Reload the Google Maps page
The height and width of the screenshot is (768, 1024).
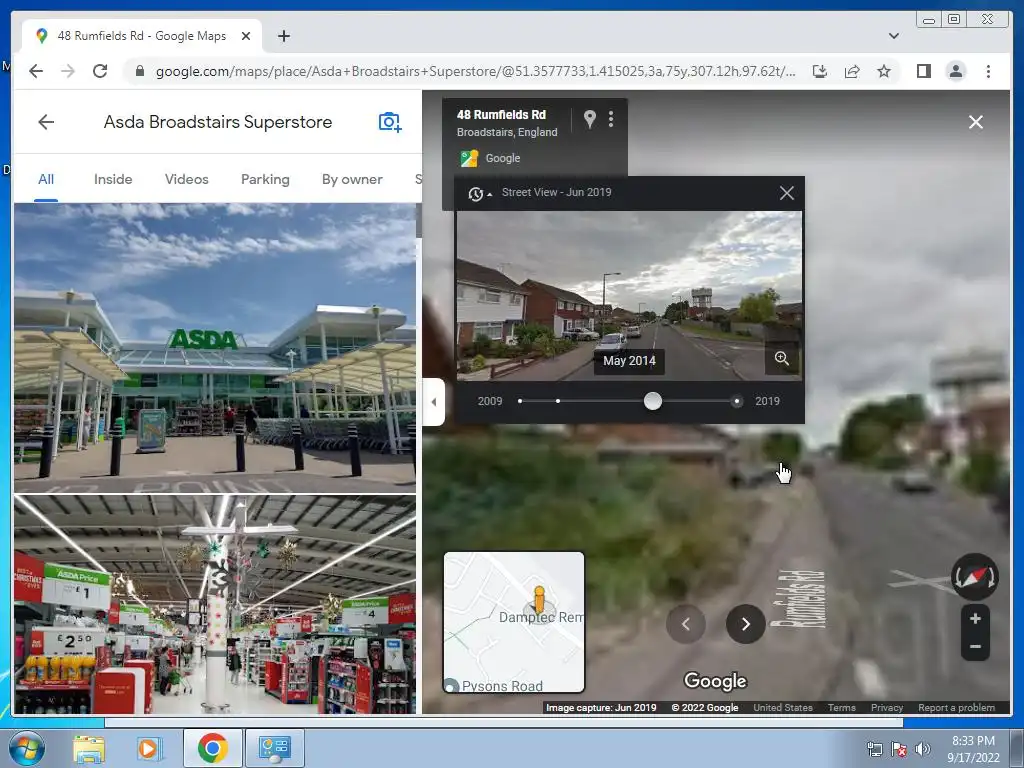100,71
